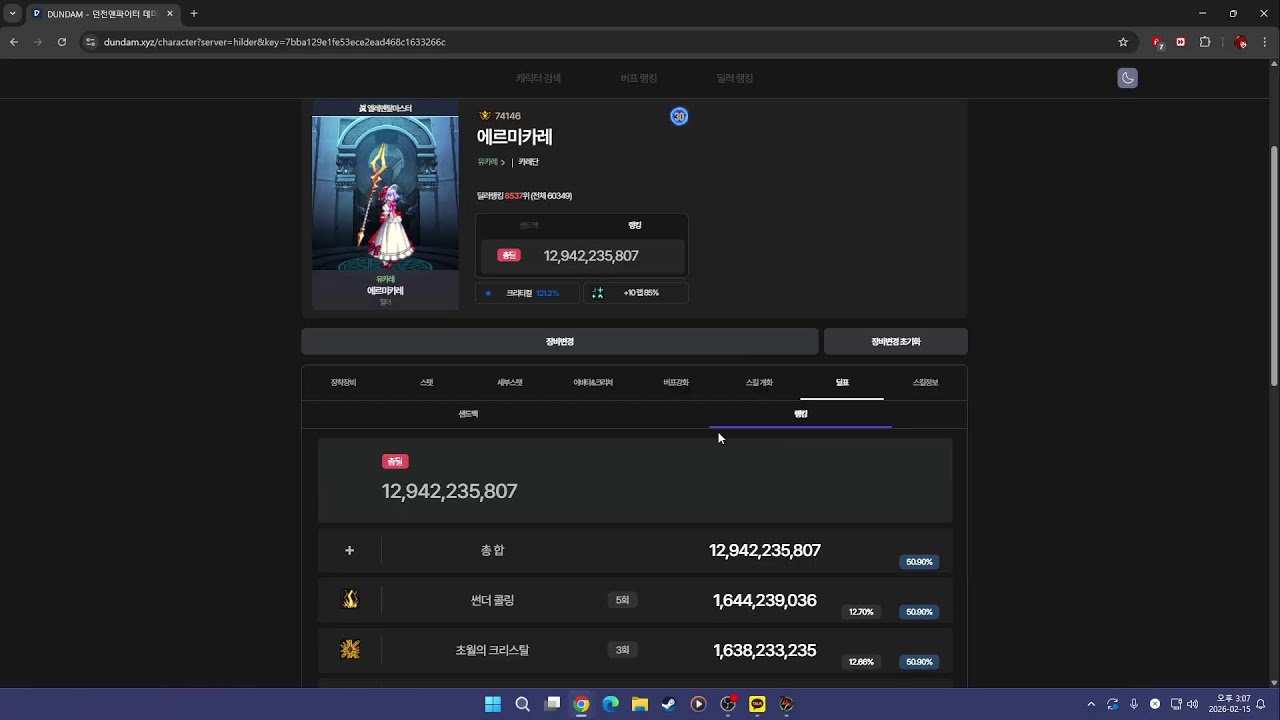Select the 샌드백 sub-tab below the tabs

[468, 414]
